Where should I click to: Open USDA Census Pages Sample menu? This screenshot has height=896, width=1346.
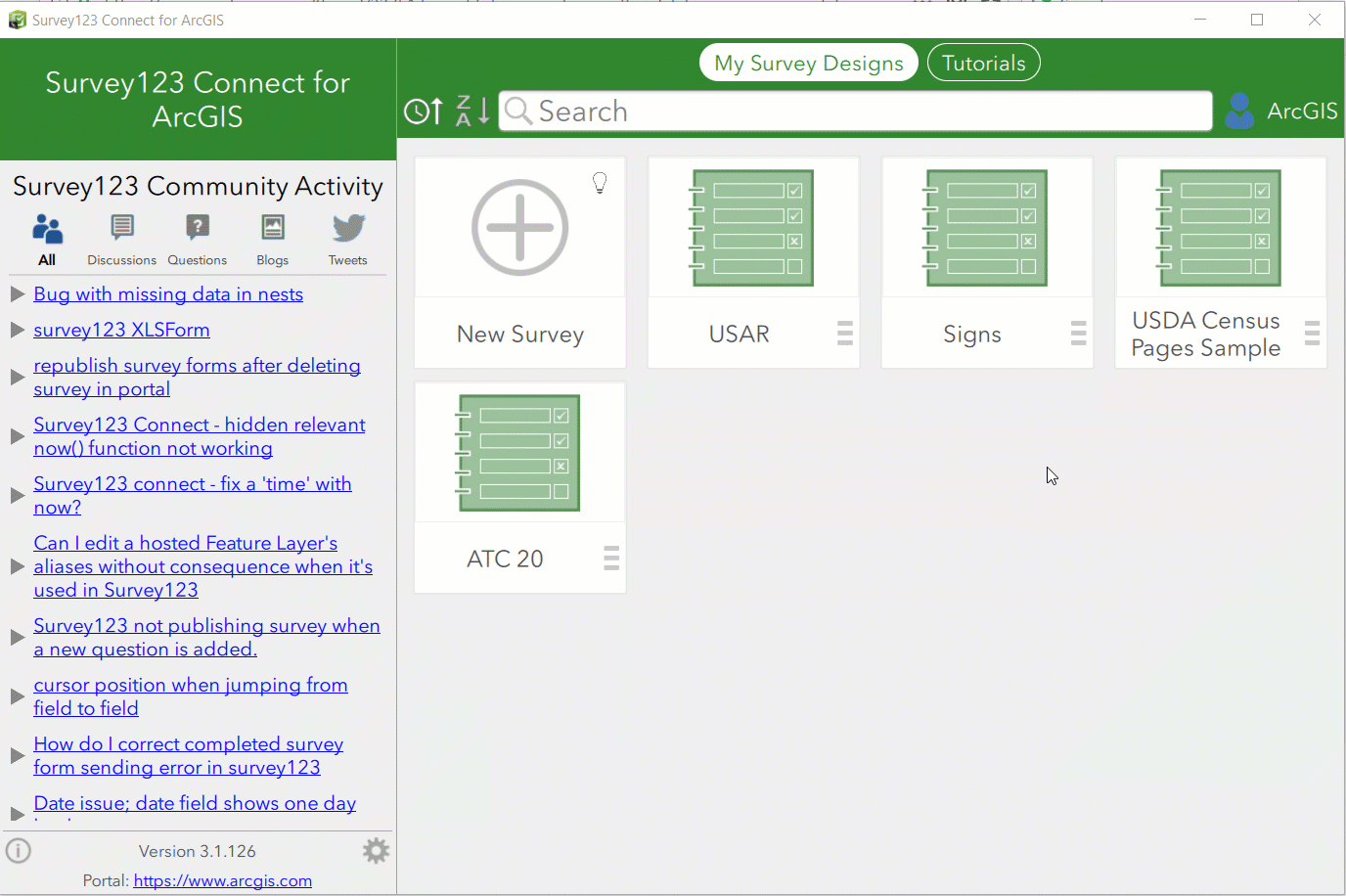[1313, 334]
